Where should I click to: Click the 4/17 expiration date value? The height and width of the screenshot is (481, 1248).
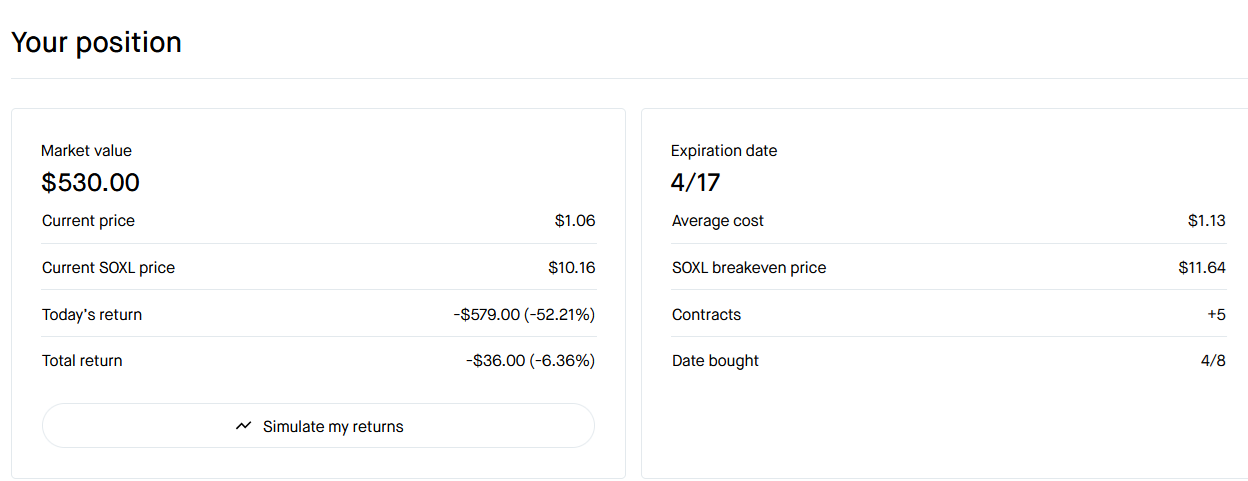[x=695, y=183]
